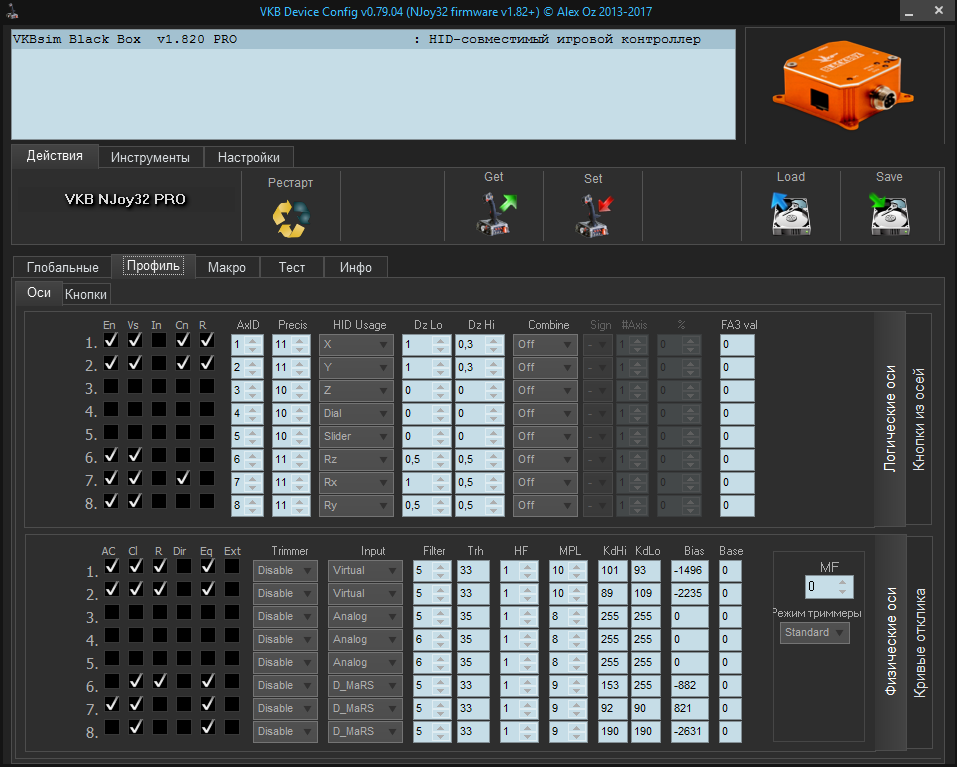957x768 pixels.
Task: Enable In checkbox for logical axis 6
Action: [x=159, y=455]
